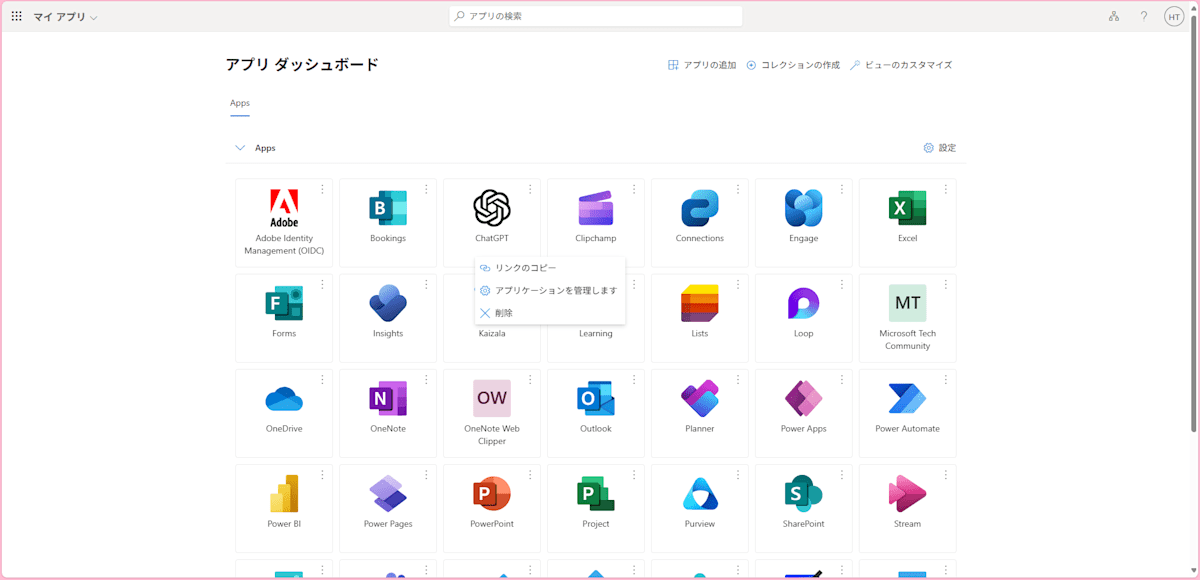Open the Project app icon
Screen dimensions: 1200x580
tap(596, 493)
